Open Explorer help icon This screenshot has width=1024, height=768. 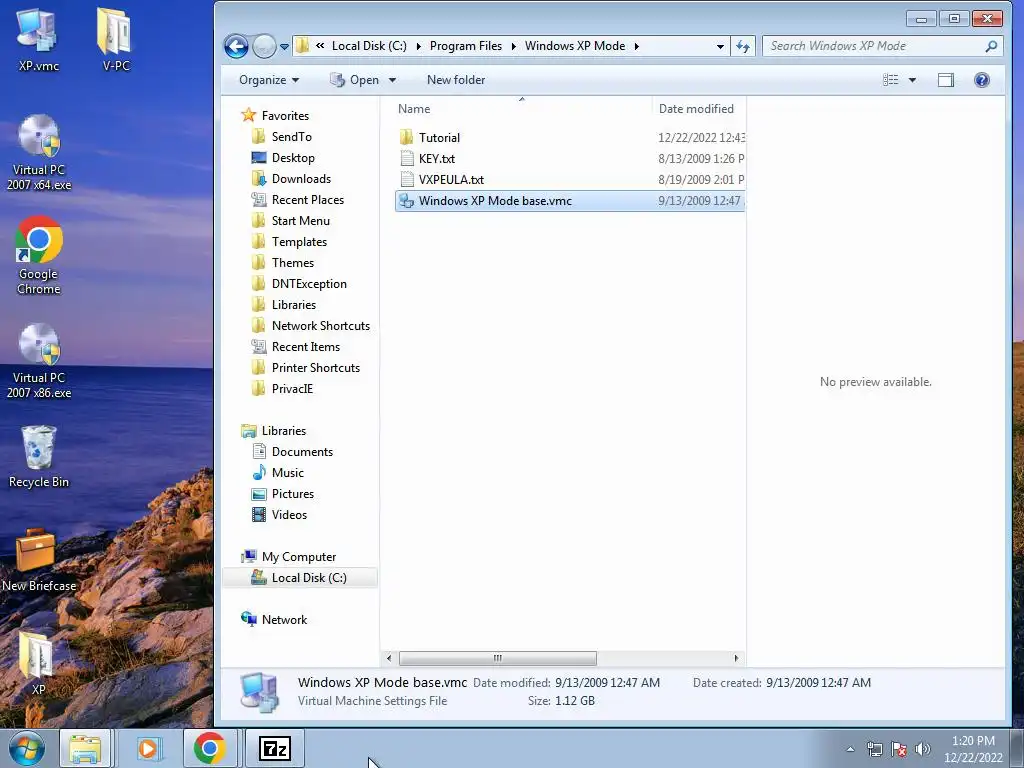[982, 80]
